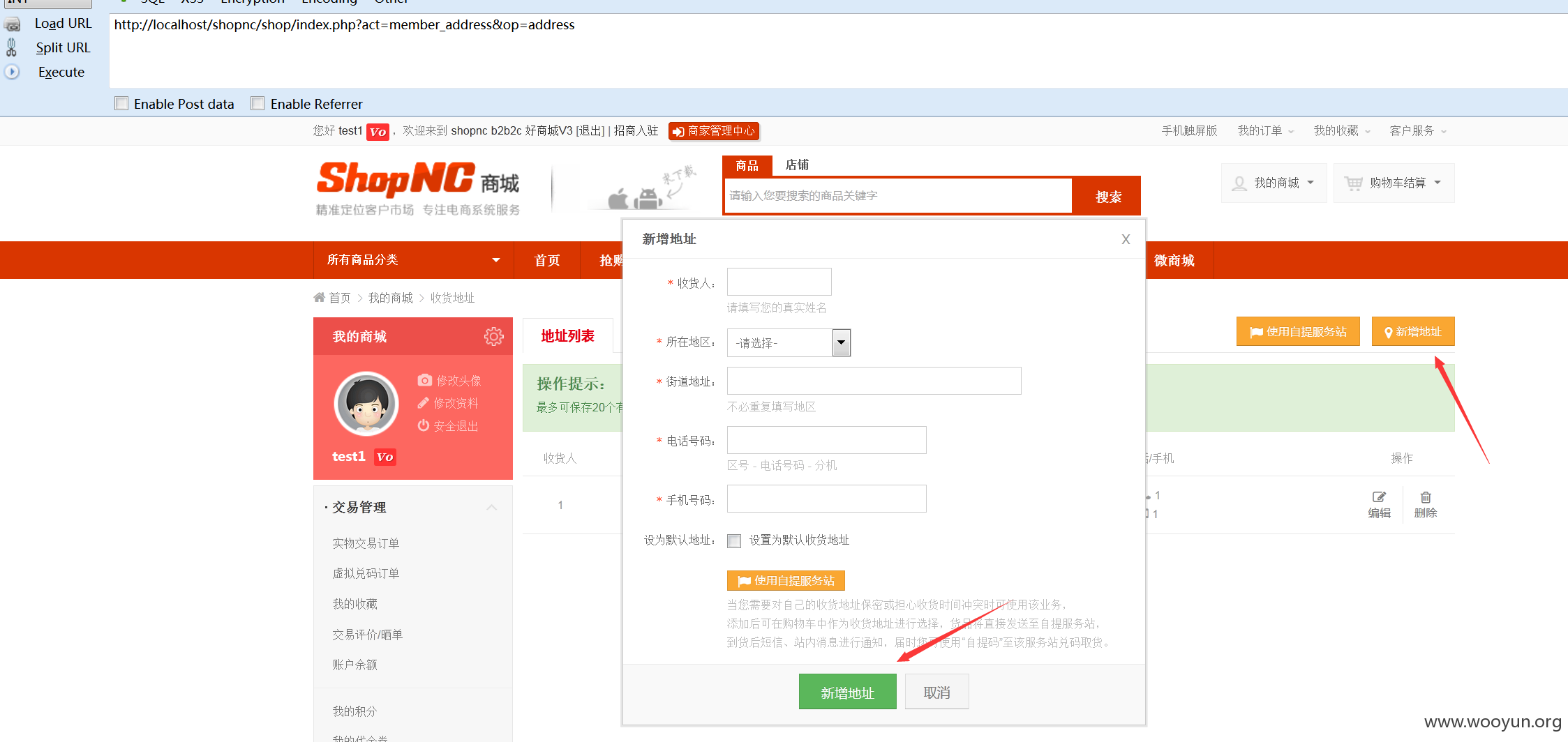
Task: Open the 所在地区 region dropdown
Action: [x=789, y=342]
